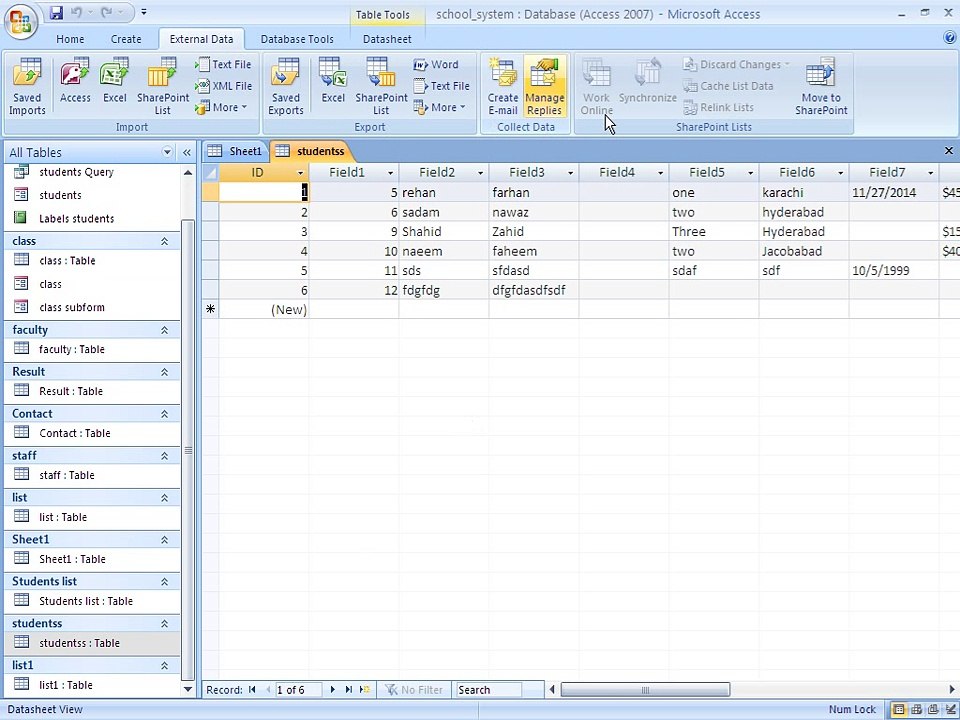Switch to Create ribbon tab
The width and height of the screenshot is (960, 720).
coord(126,39)
